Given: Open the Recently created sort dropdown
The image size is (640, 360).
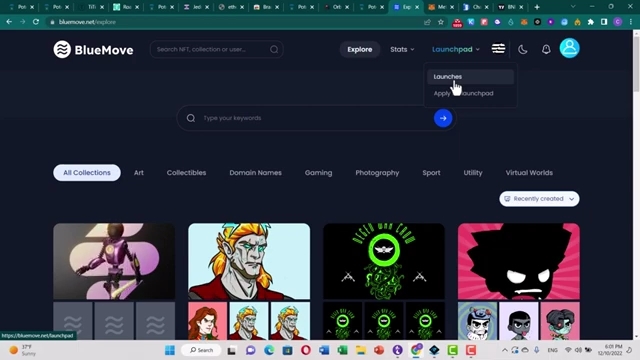Looking at the screenshot, I should [x=539, y=199].
